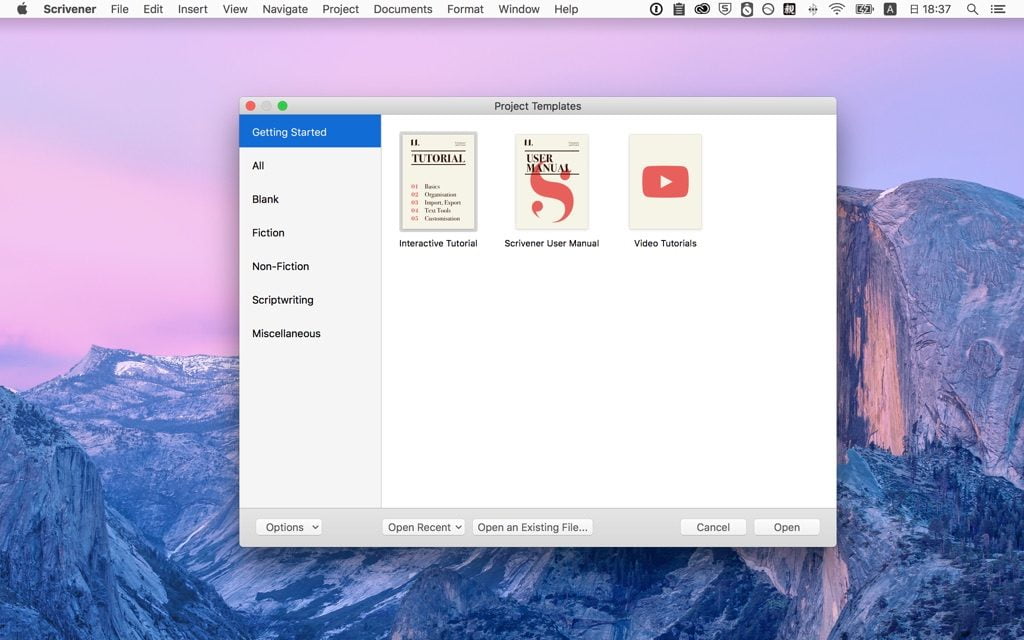Open the Options dropdown
Screen dimensions: 1024x640
coord(289,527)
